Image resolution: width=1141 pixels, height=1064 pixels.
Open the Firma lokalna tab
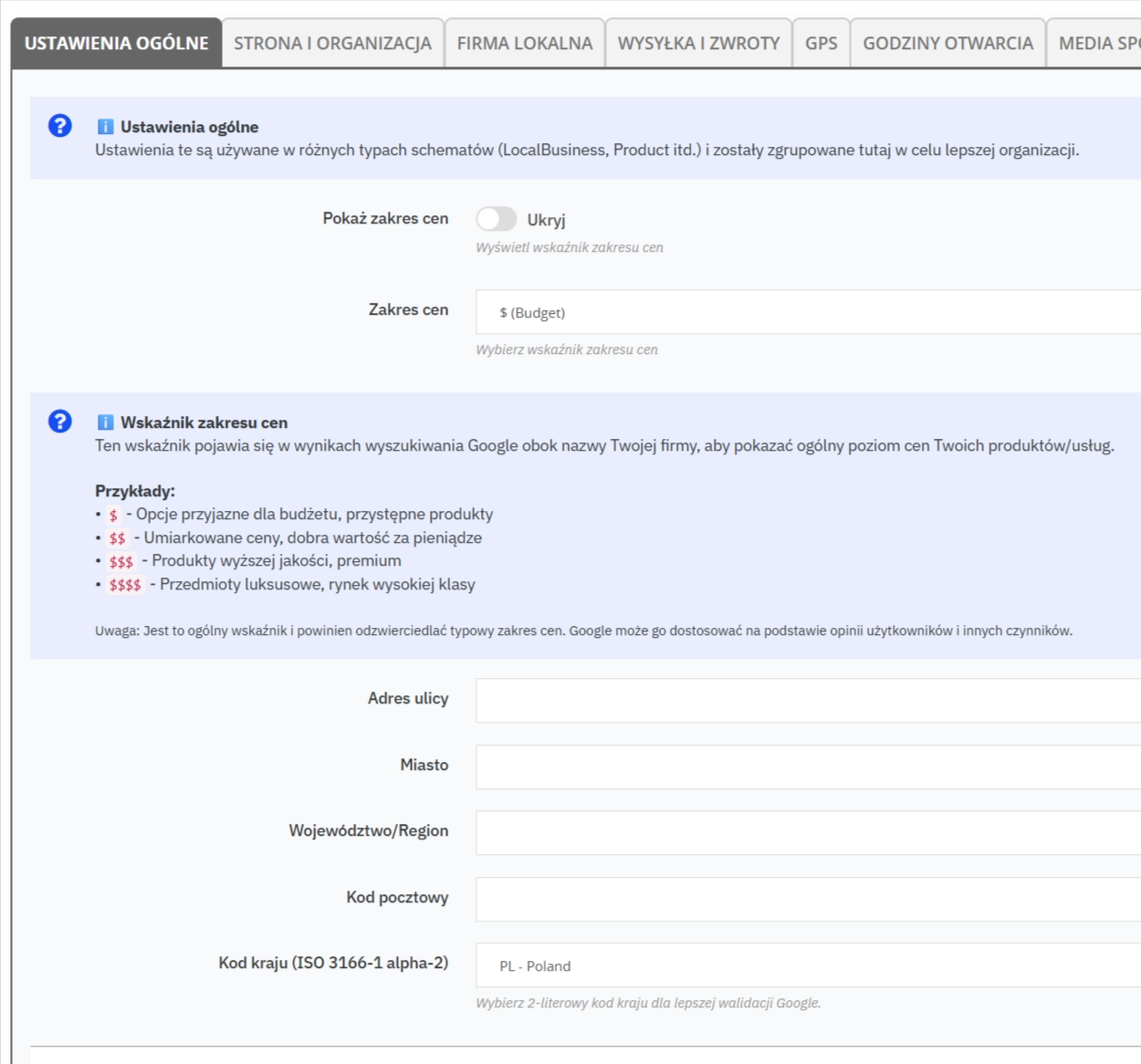click(524, 43)
